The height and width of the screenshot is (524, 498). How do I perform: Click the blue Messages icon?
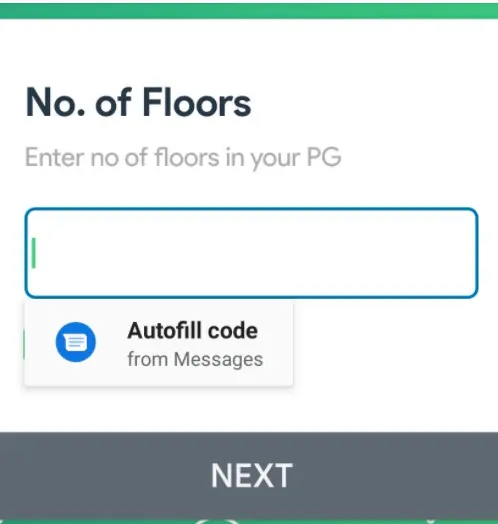click(76, 342)
